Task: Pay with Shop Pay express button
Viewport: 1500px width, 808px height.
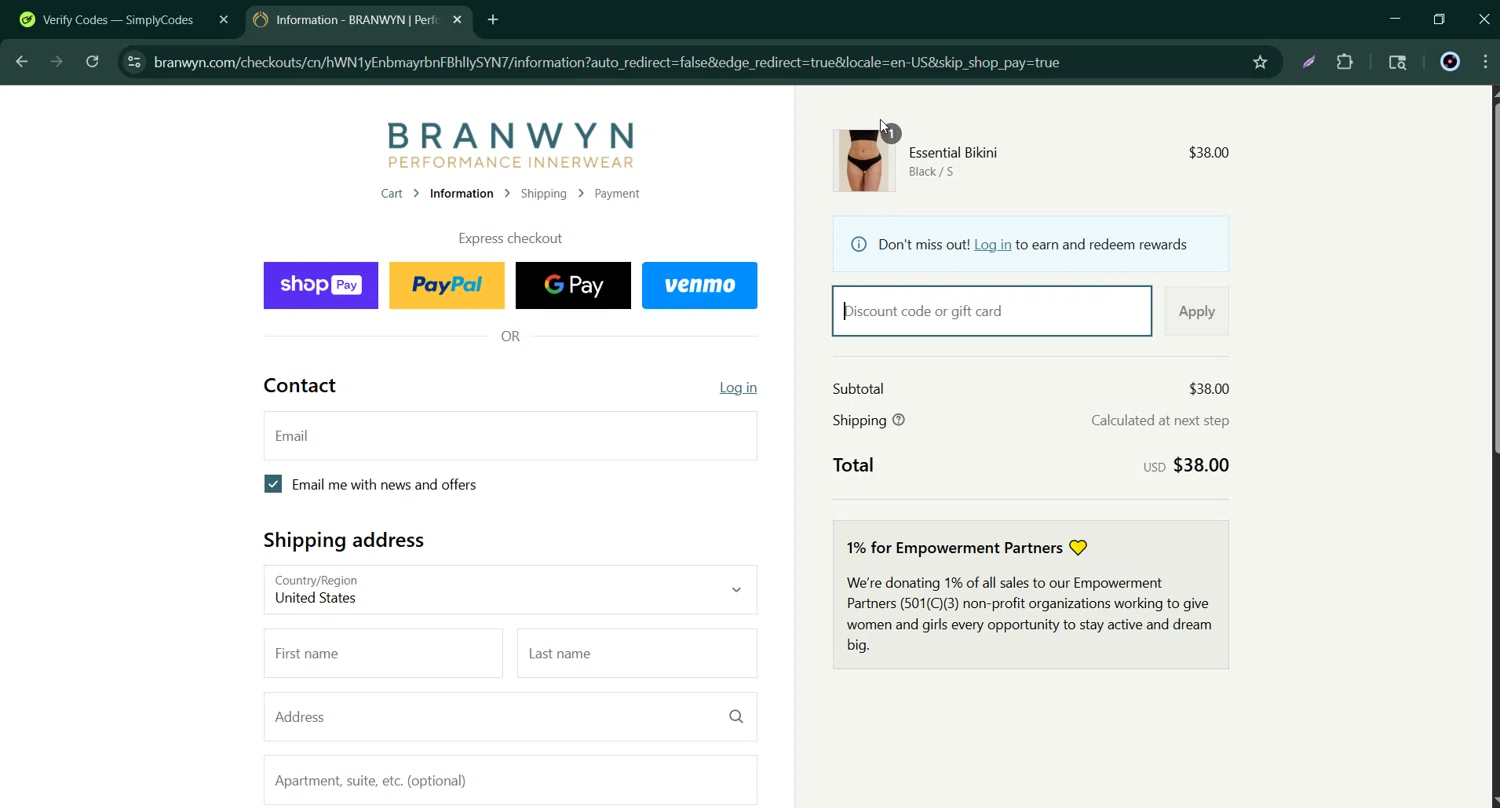Action: click(321, 285)
